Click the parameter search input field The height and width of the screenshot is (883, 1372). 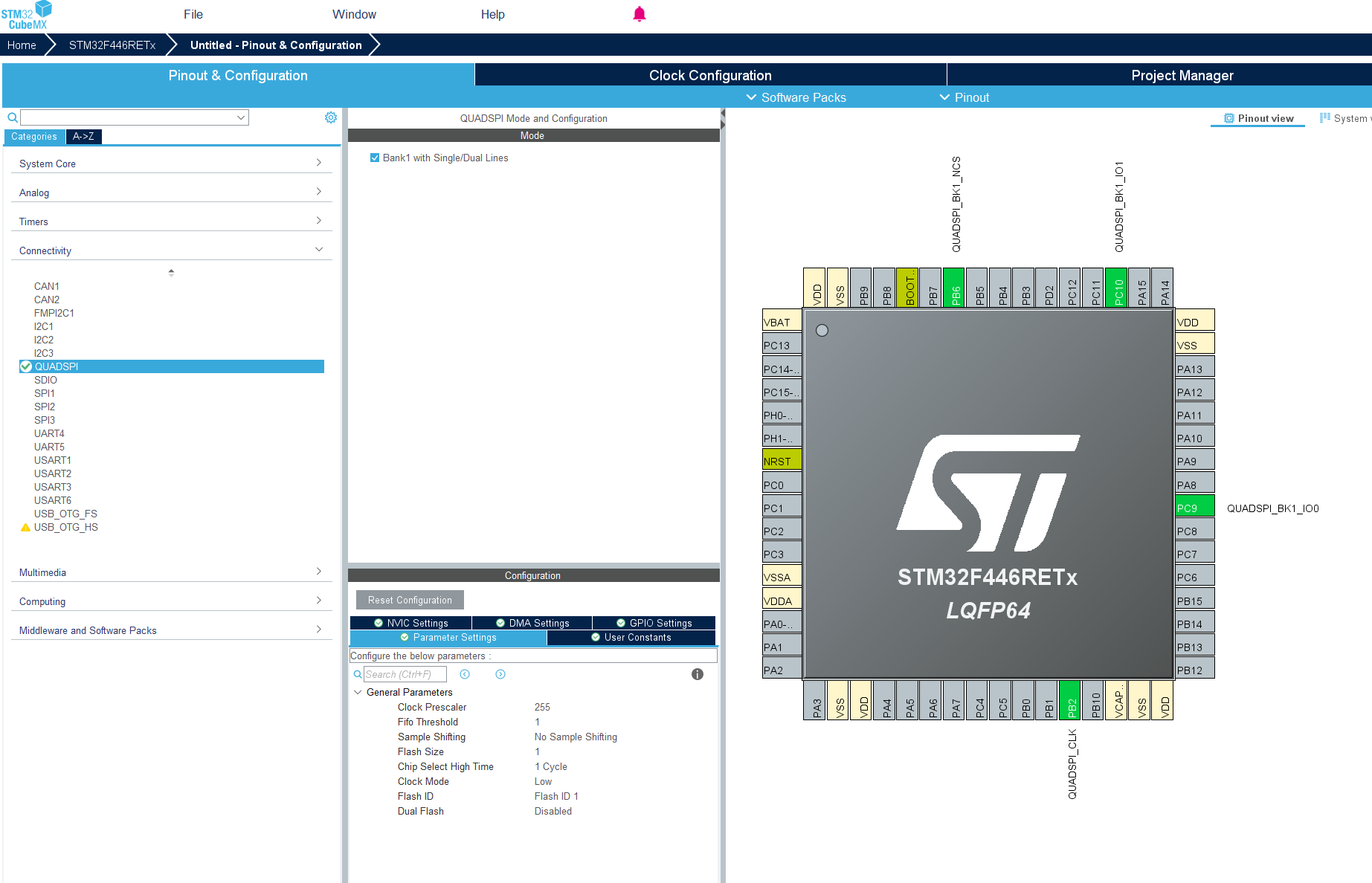click(405, 674)
